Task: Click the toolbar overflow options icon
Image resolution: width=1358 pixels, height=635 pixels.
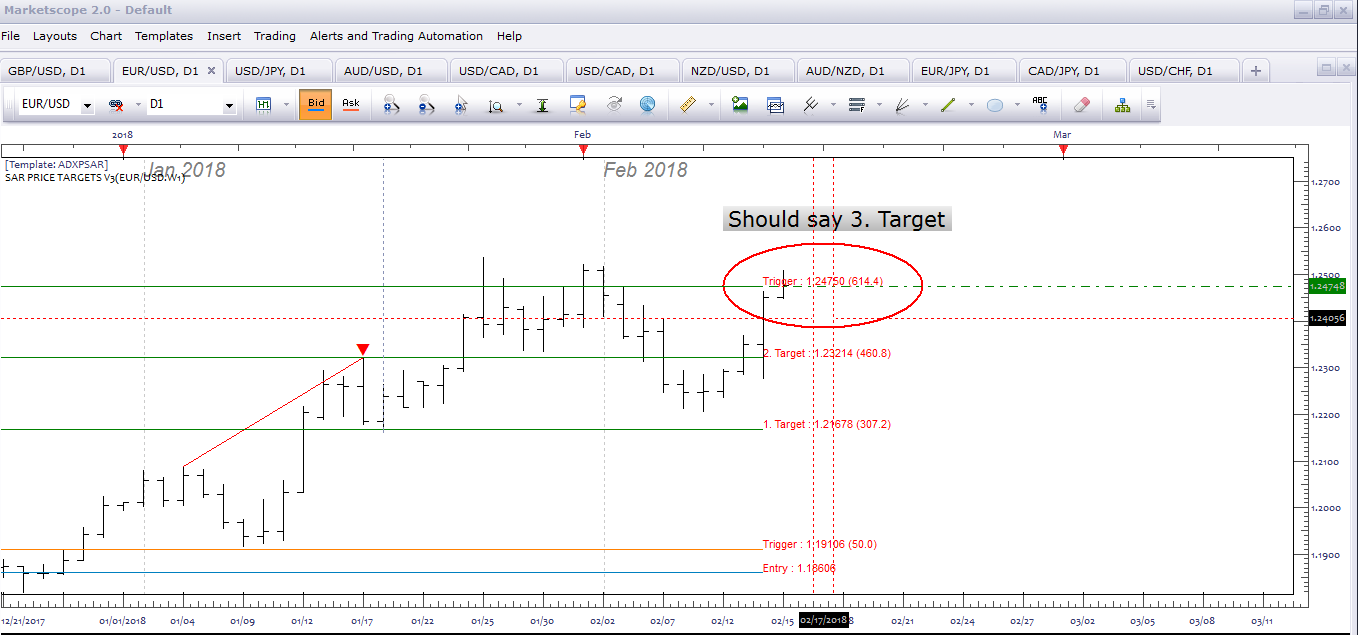Action: pos(1151,104)
